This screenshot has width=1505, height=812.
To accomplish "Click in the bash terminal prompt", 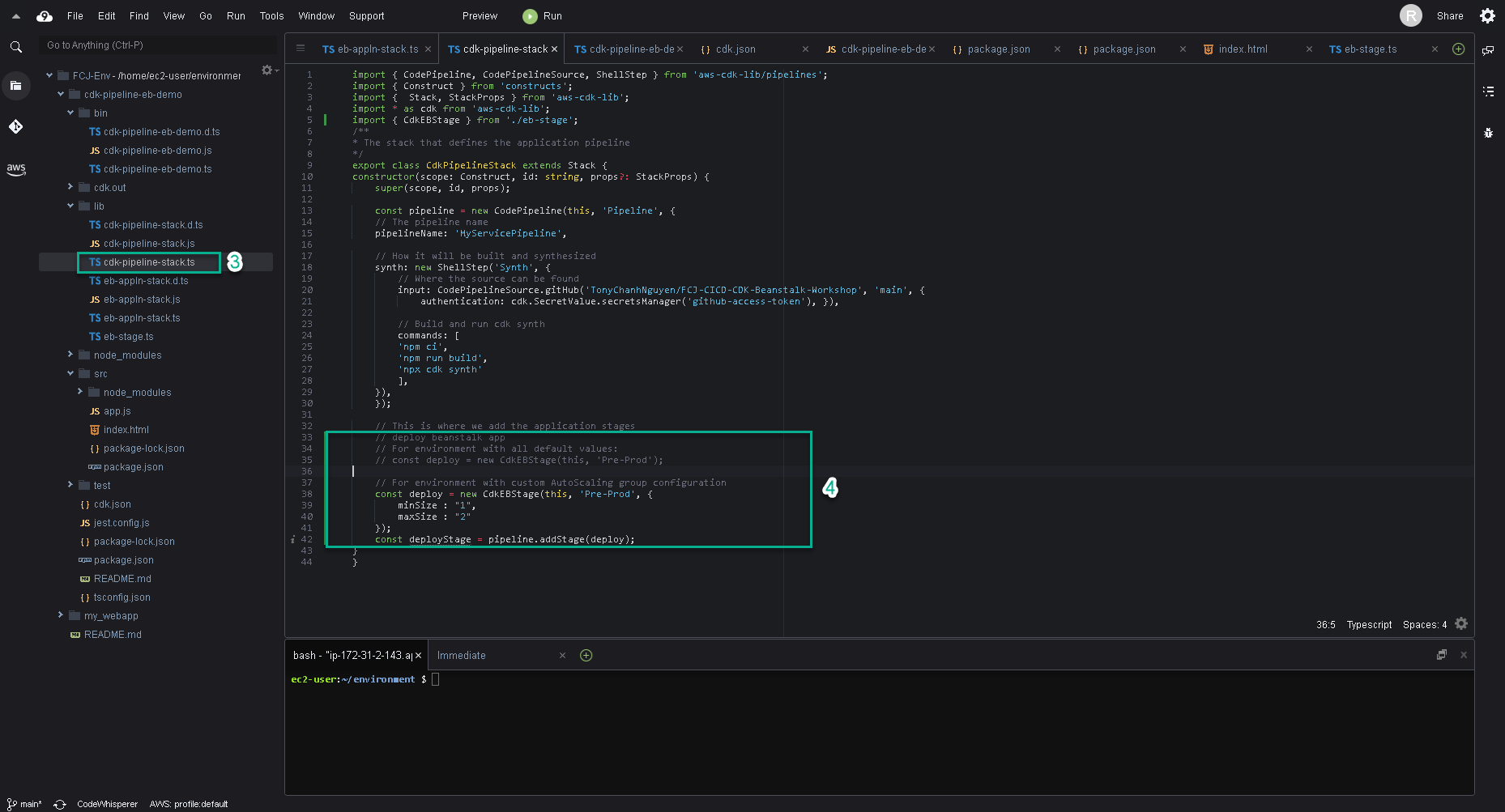I will [435, 679].
